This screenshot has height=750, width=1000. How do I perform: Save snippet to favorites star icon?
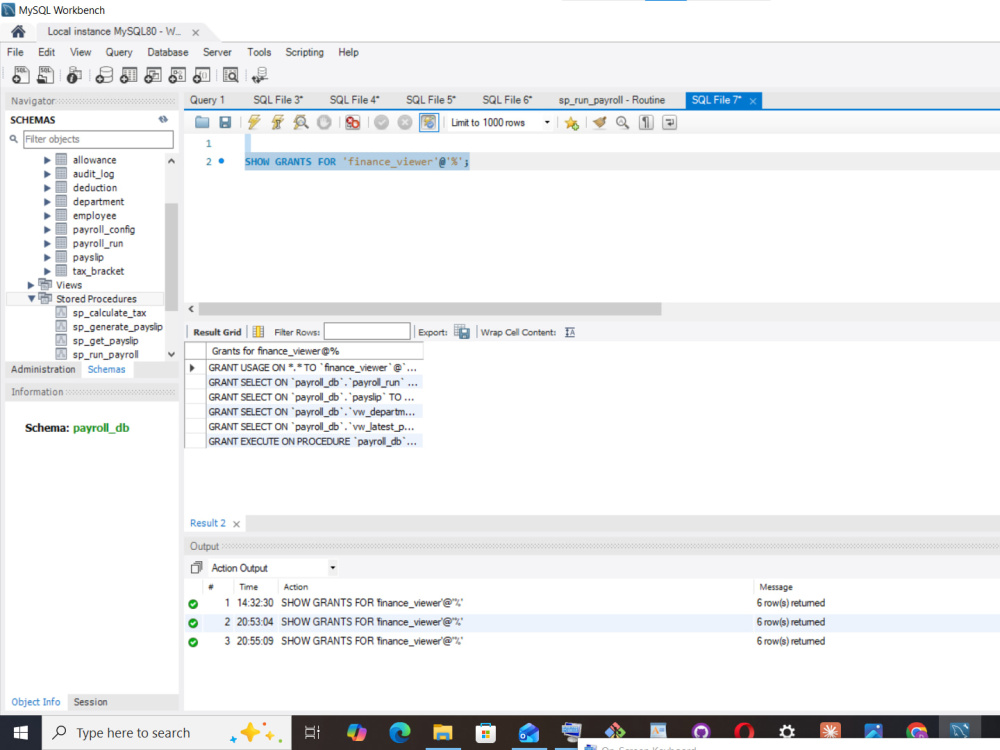tap(571, 122)
